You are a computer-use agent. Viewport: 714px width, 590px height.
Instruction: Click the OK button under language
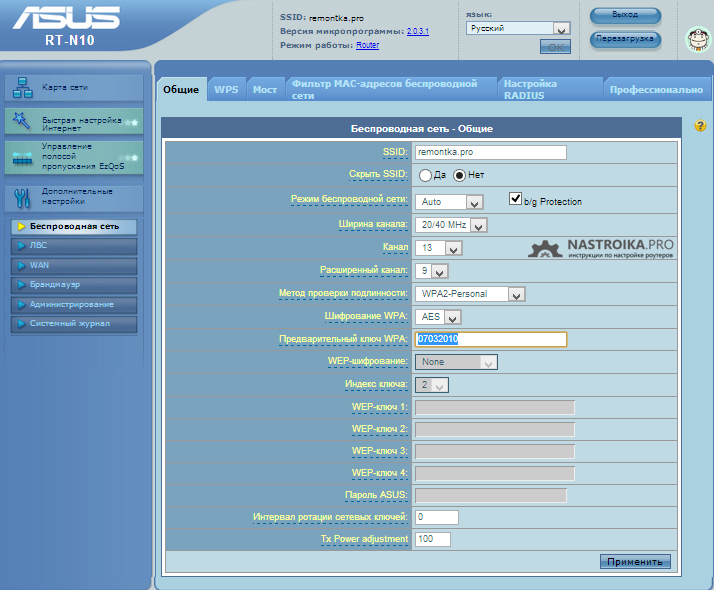555,47
